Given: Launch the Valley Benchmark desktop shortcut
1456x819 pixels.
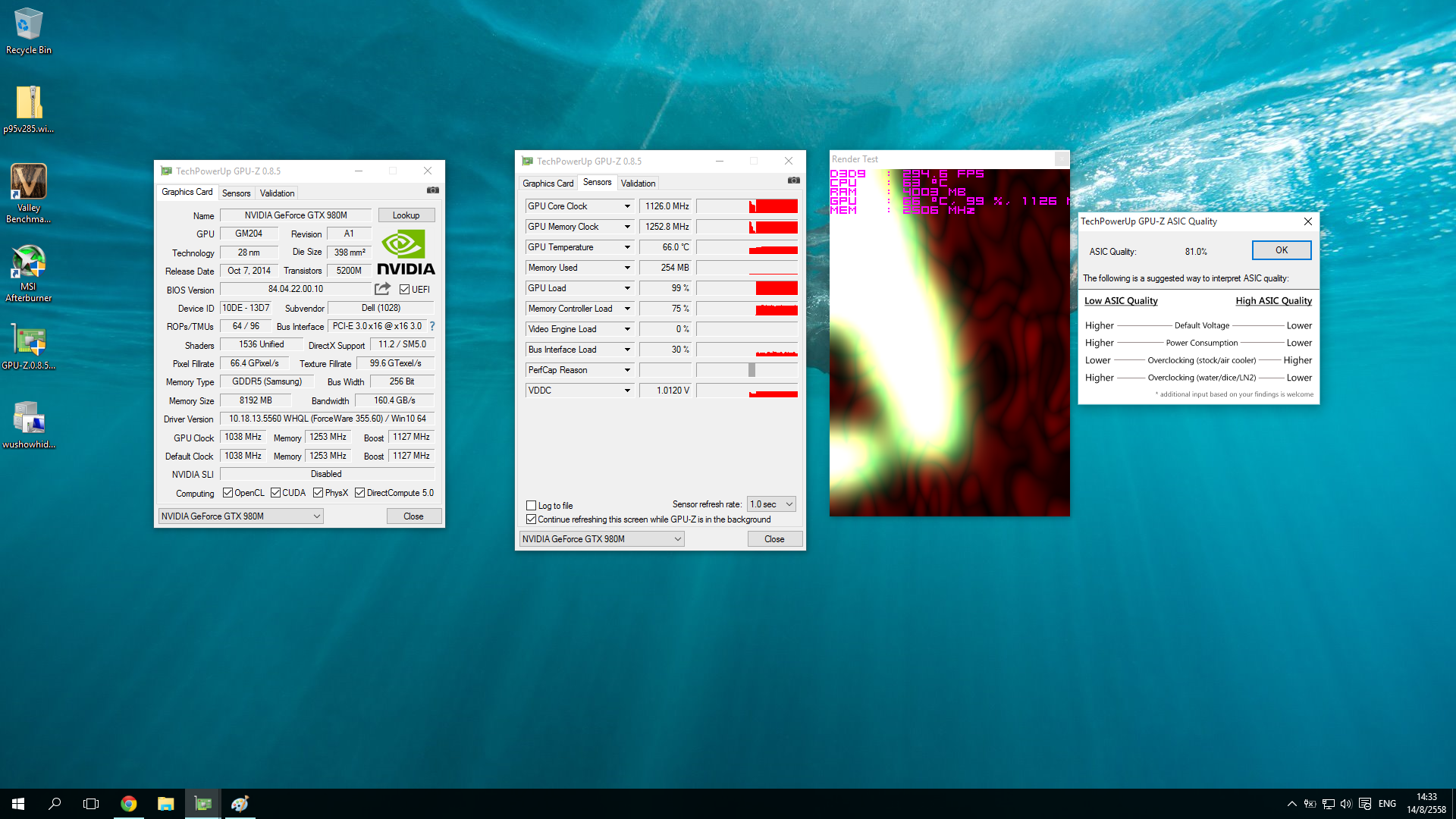Looking at the screenshot, I should [x=28, y=193].
